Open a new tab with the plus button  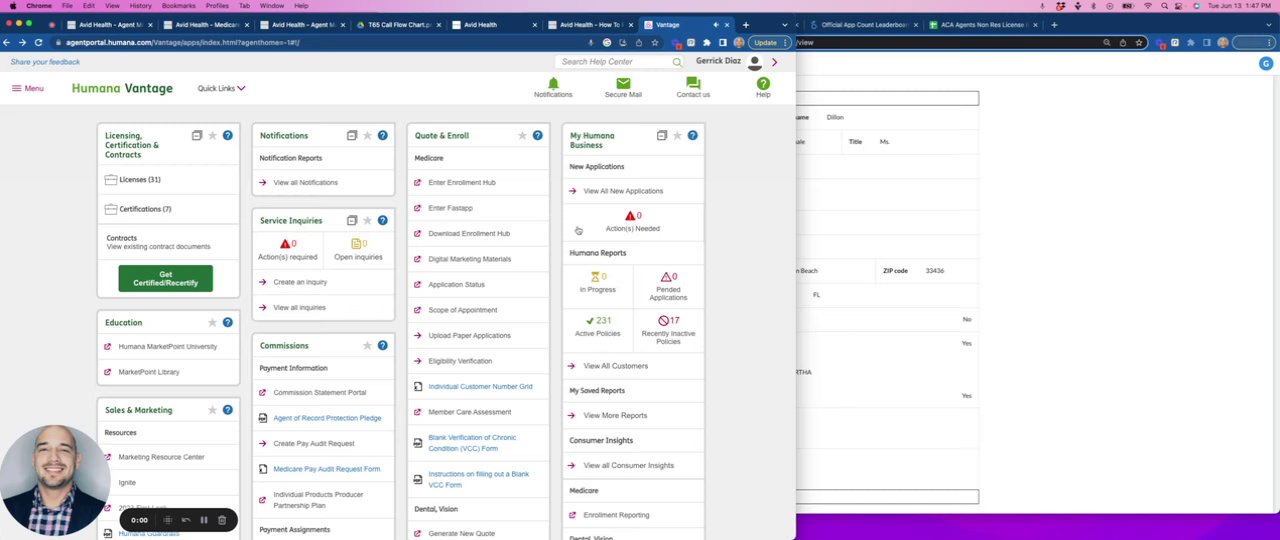point(745,24)
